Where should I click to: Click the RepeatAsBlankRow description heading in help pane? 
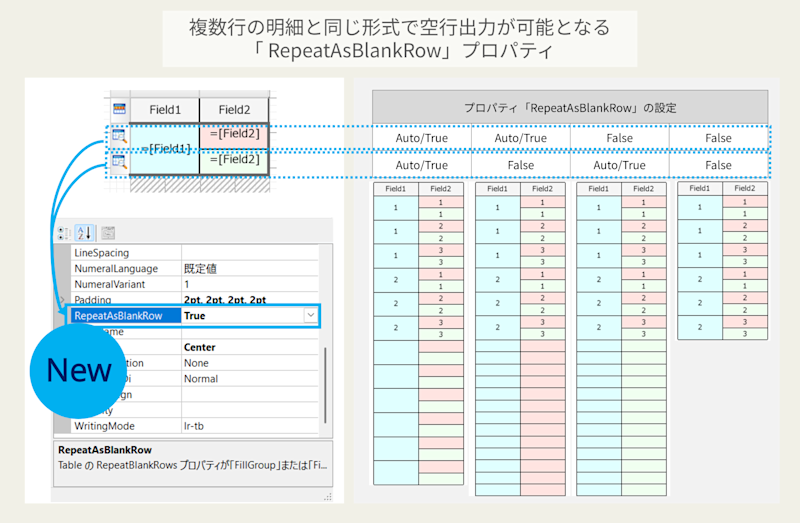coord(105,450)
